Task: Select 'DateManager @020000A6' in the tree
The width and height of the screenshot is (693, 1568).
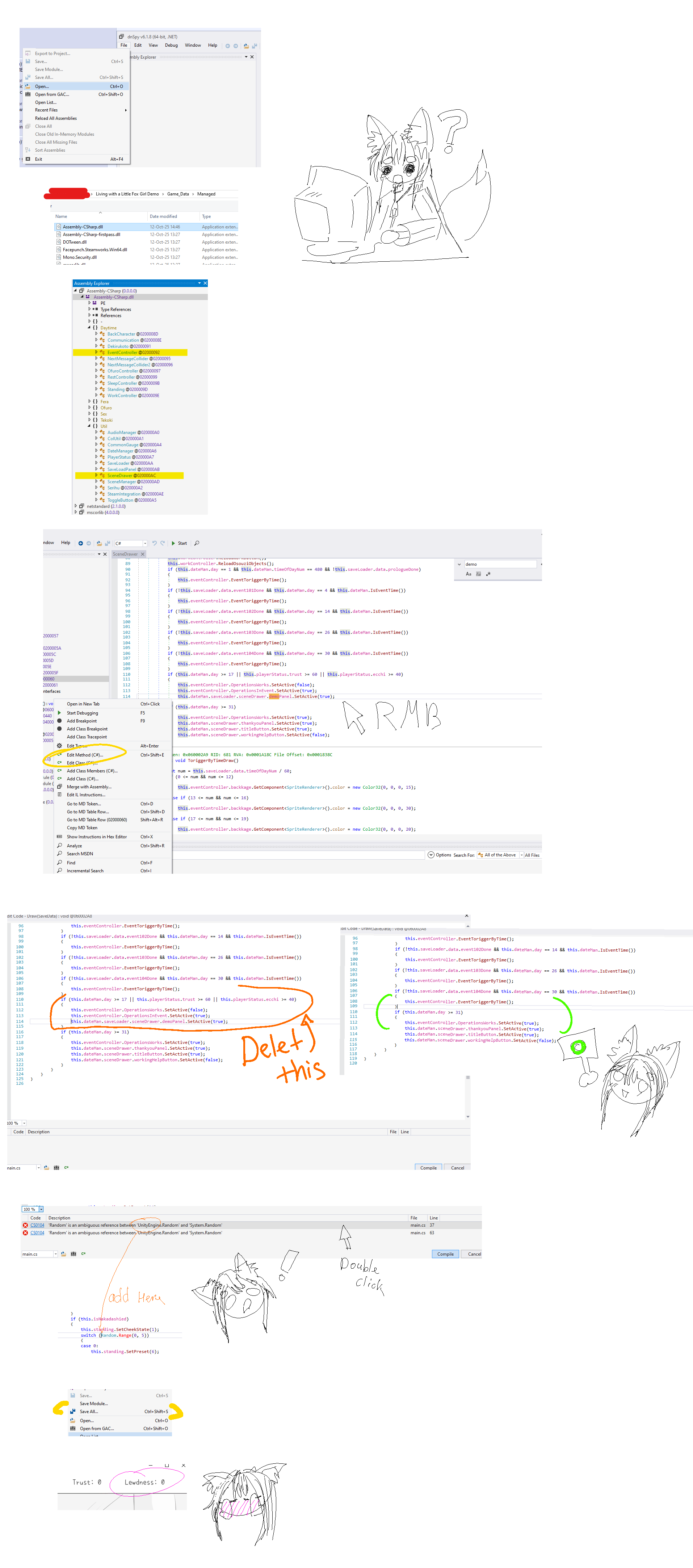Action: coord(131,451)
